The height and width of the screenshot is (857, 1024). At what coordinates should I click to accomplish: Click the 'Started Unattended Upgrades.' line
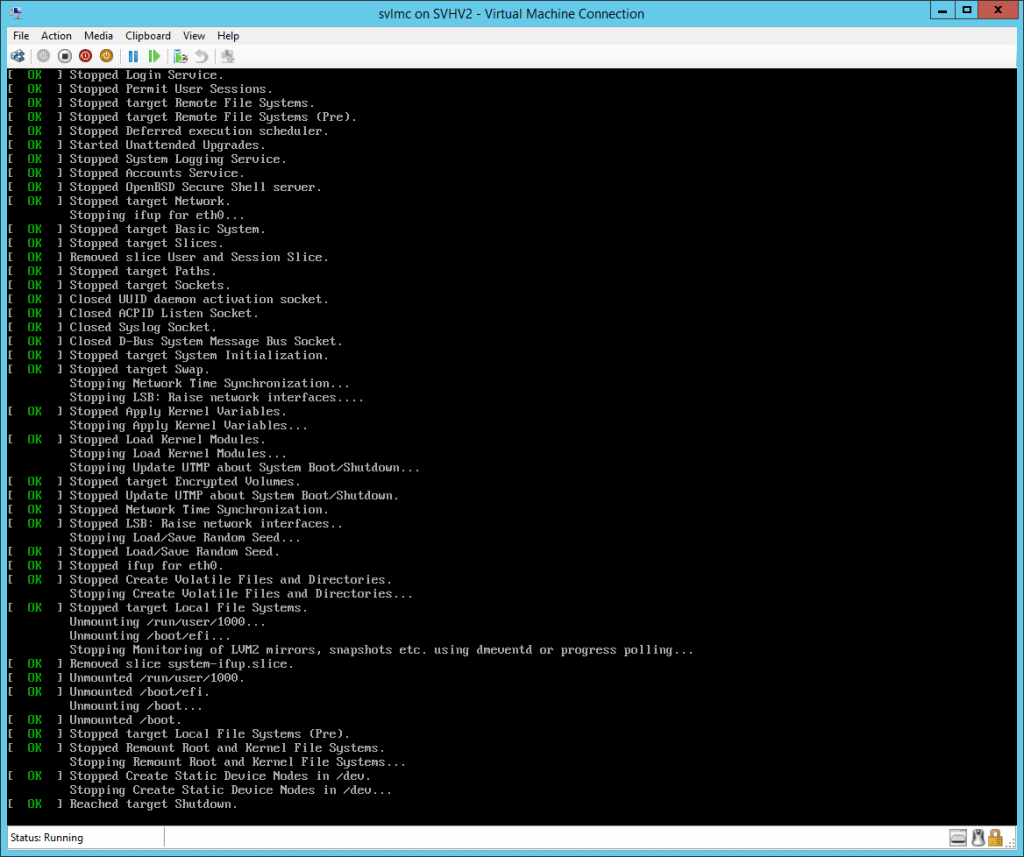point(167,145)
